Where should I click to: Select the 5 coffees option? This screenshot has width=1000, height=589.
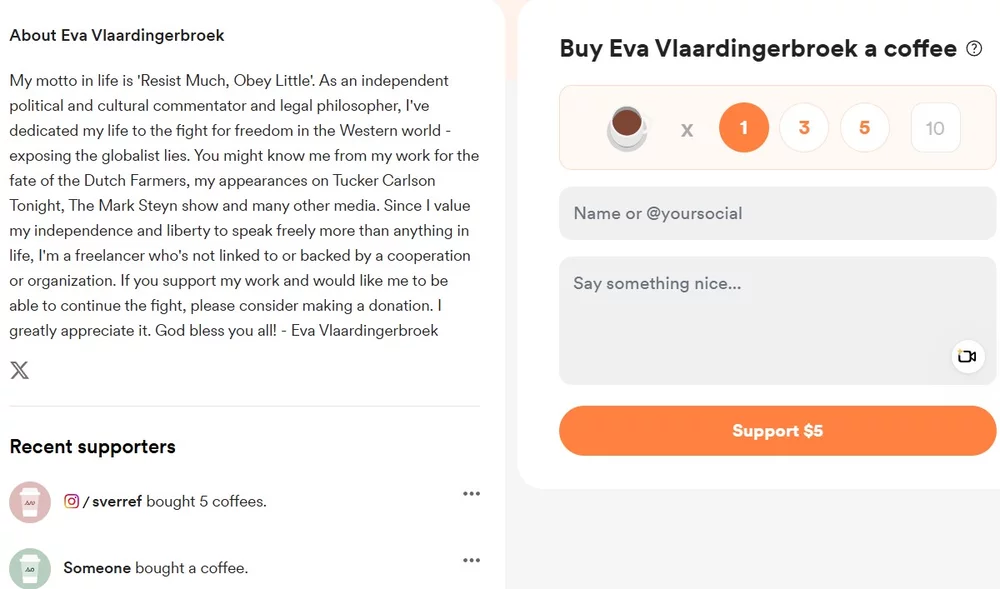(865, 128)
